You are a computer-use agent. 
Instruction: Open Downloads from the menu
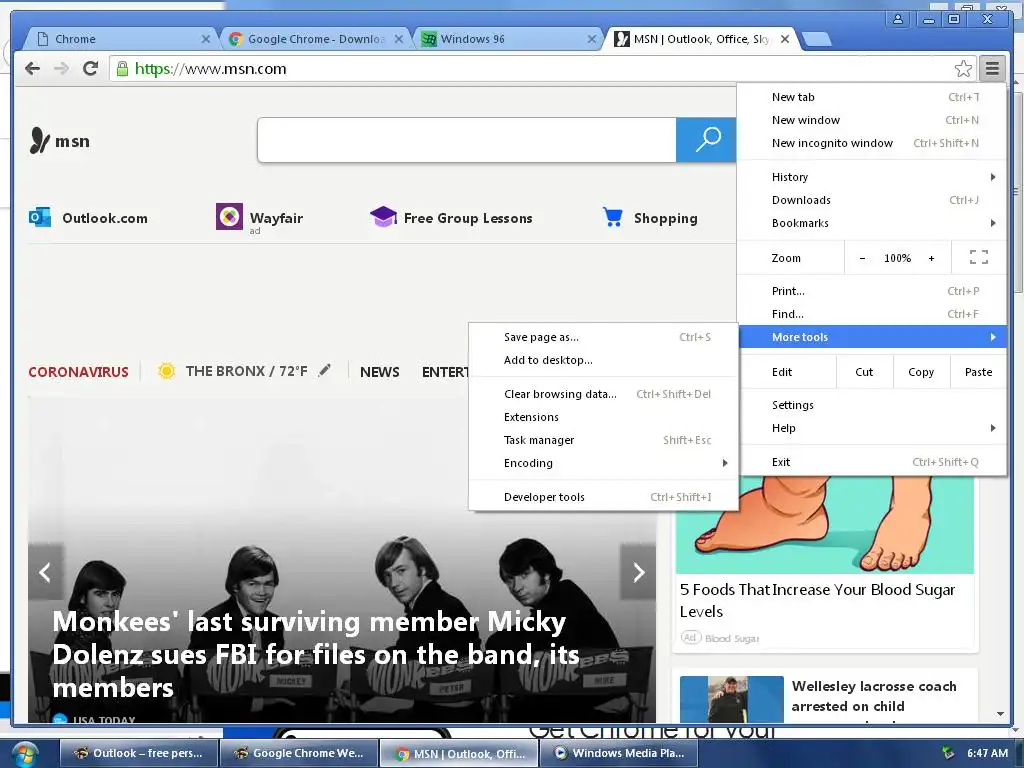[x=872, y=200]
